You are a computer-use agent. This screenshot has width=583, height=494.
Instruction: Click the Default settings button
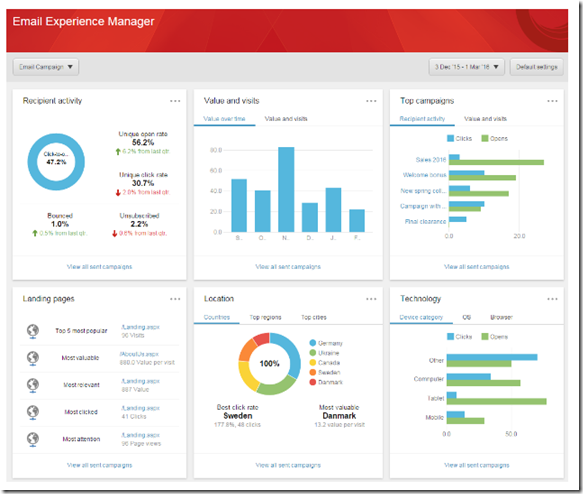(537, 67)
